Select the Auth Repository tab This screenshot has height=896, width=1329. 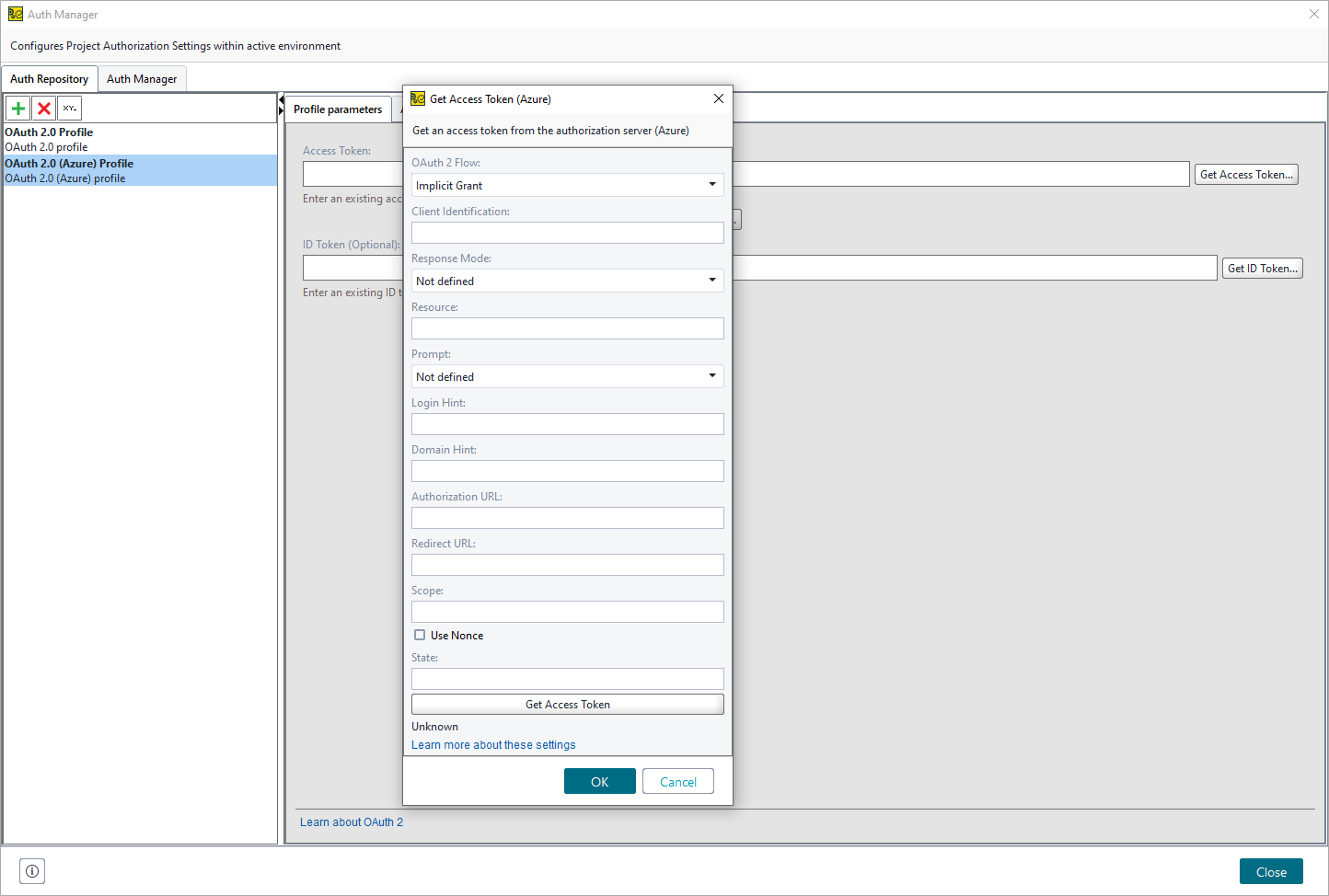point(50,78)
